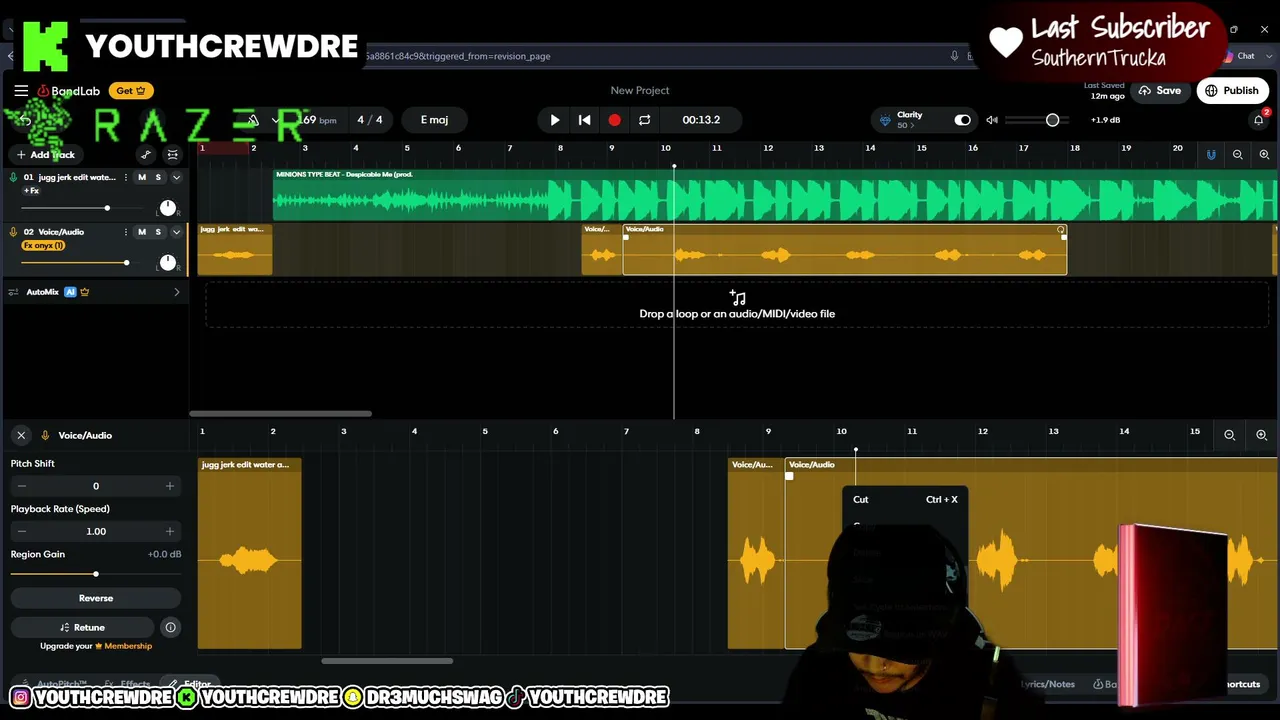Solo track 01 with the S button

pos(158,177)
